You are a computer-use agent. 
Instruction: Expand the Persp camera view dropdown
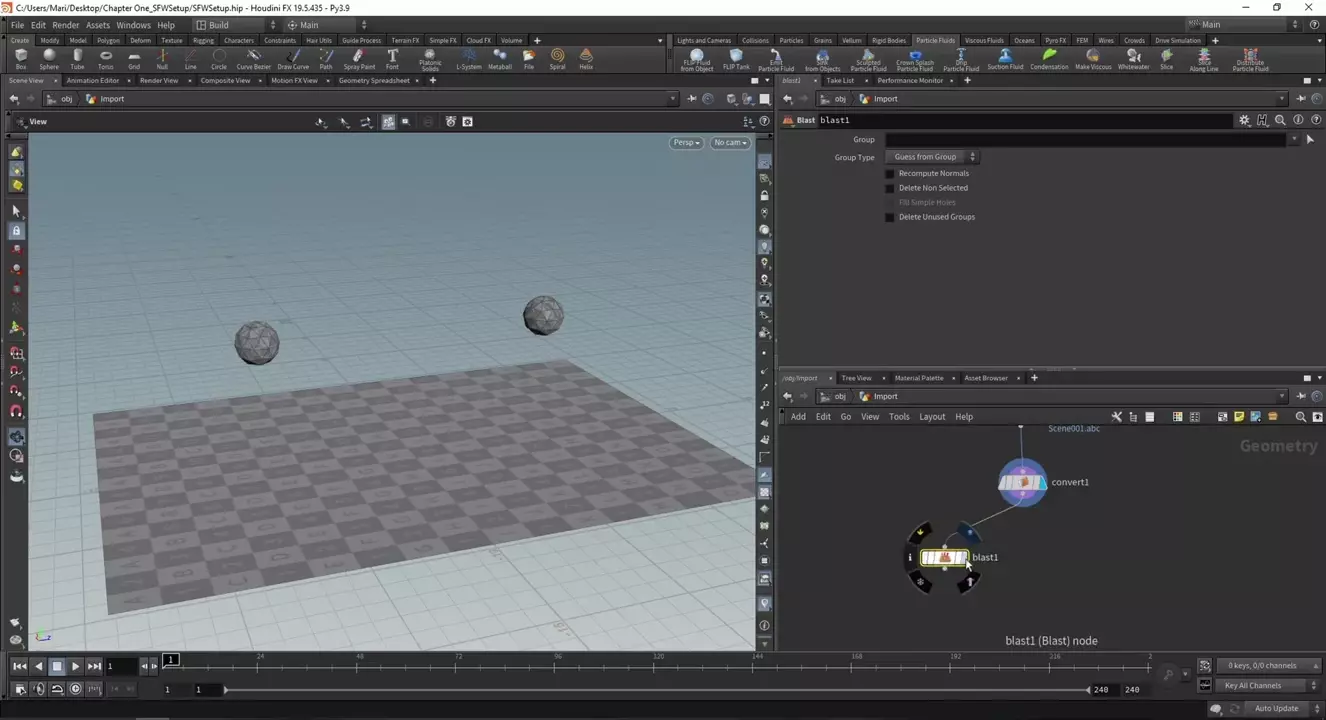686,143
